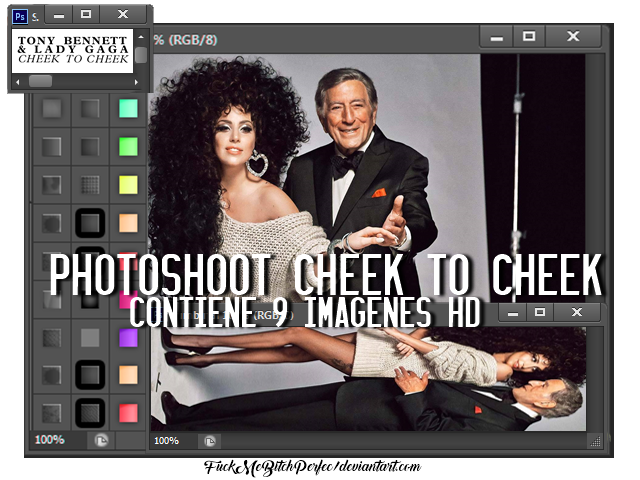Click the Cheek to Cheek logo preview
Viewport: 640px width, 480px height.
point(73,51)
